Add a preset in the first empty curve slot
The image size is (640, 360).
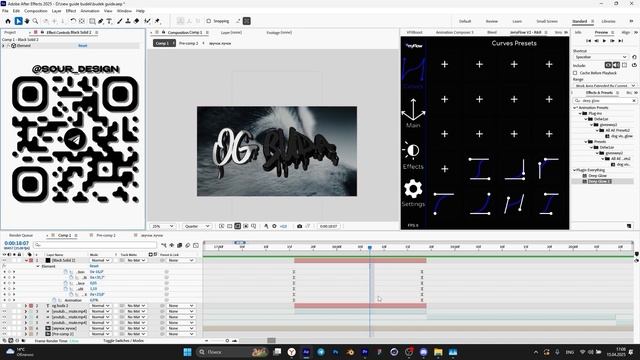pyautogui.click(x=444, y=64)
